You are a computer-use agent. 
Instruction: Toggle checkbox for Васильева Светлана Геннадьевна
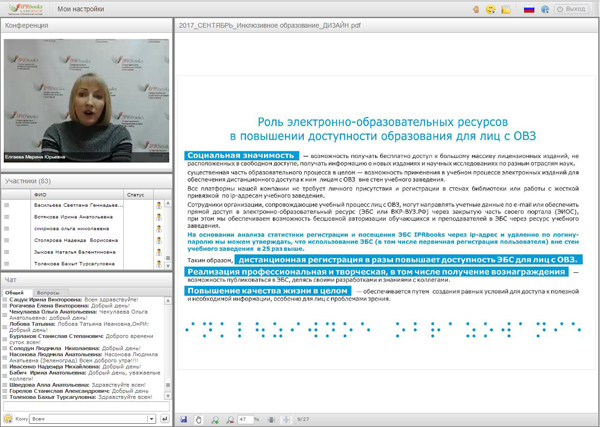tap(7, 205)
